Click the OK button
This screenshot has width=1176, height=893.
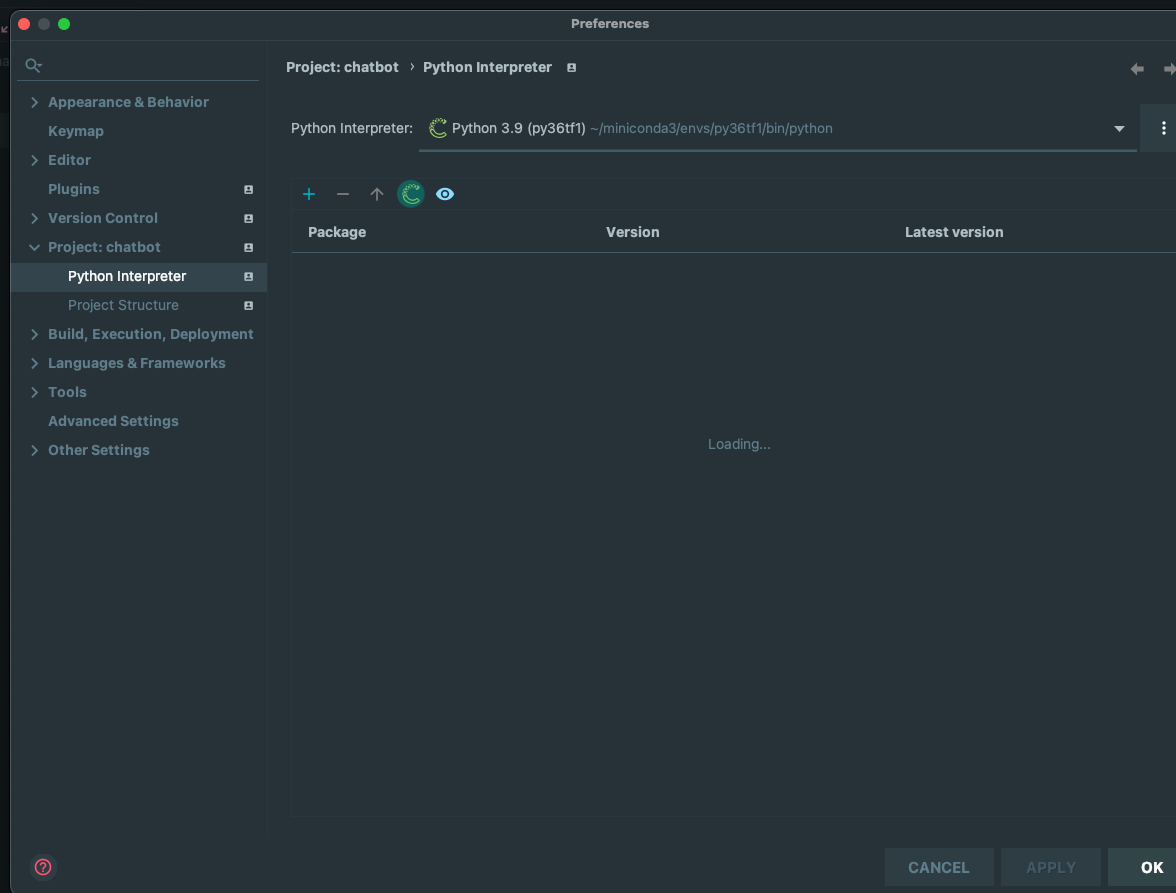[1142, 868]
